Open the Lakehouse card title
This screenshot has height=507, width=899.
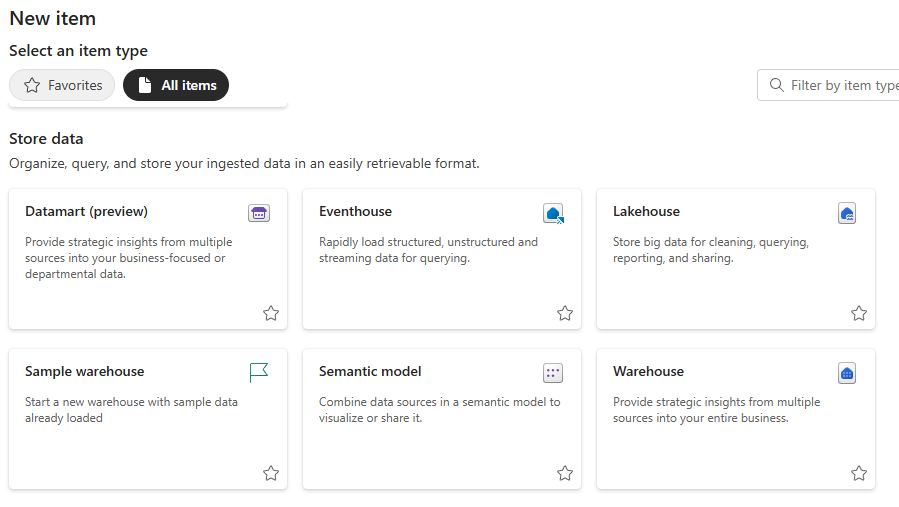[x=646, y=211]
